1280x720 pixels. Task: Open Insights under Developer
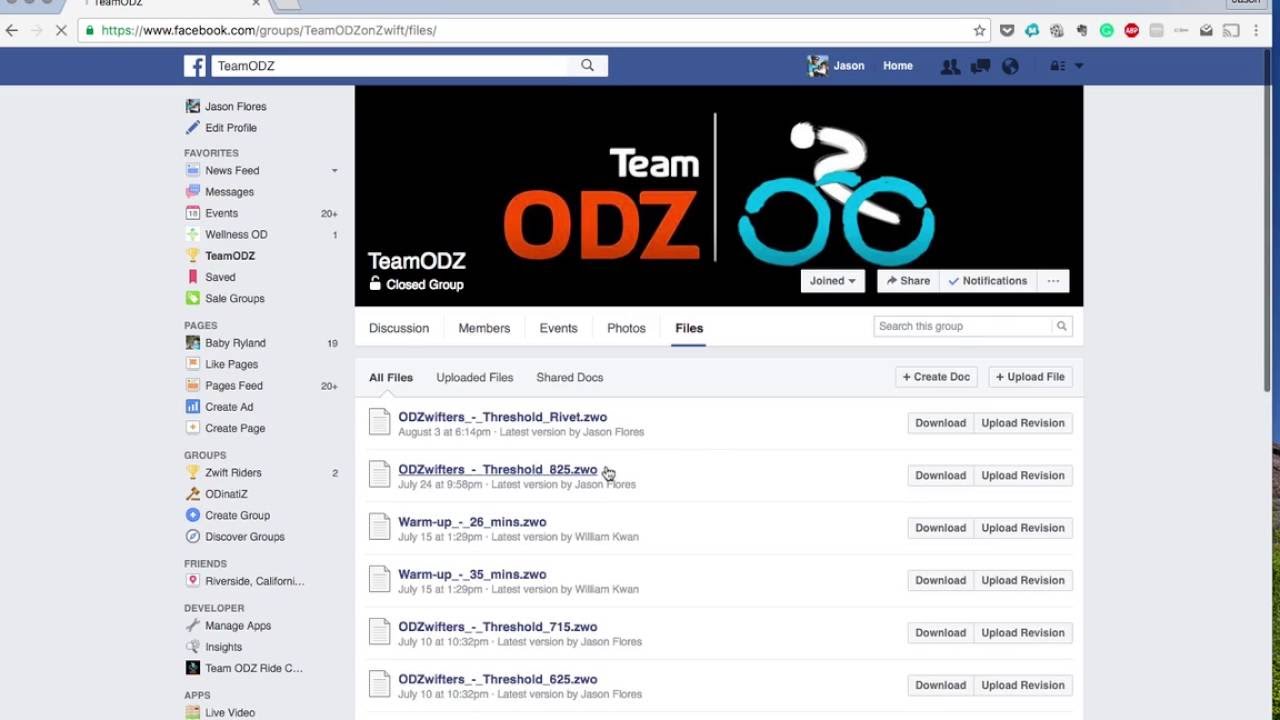pos(214,647)
